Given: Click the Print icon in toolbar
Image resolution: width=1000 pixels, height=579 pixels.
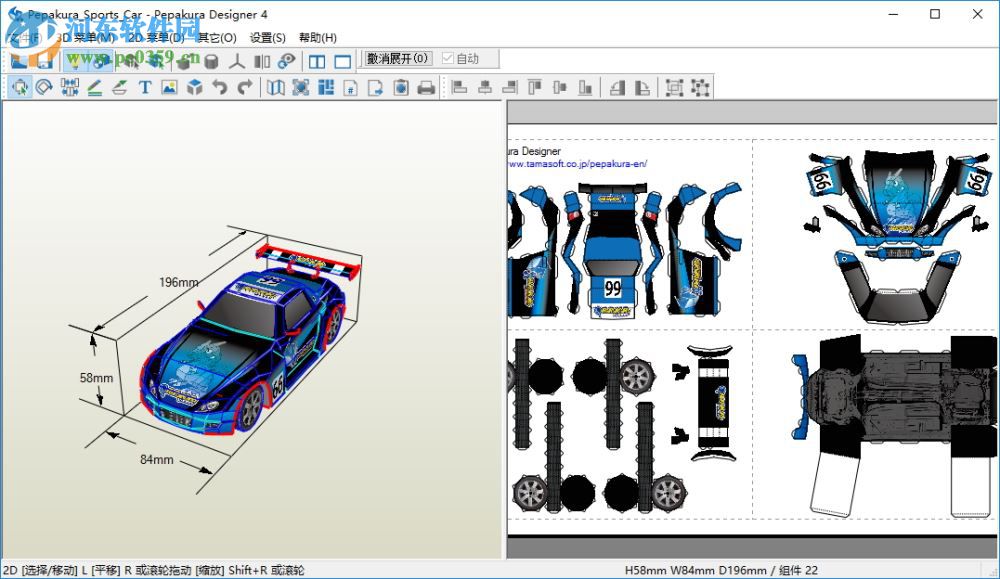Looking at the screenshot, I should (x=426, y=88).
